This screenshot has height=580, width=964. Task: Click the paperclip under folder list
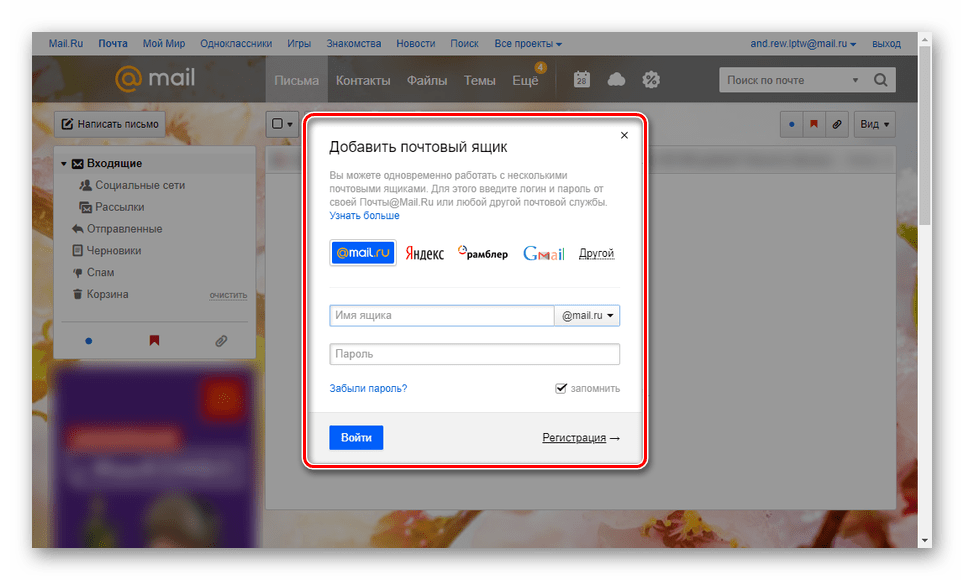(221, 341)
